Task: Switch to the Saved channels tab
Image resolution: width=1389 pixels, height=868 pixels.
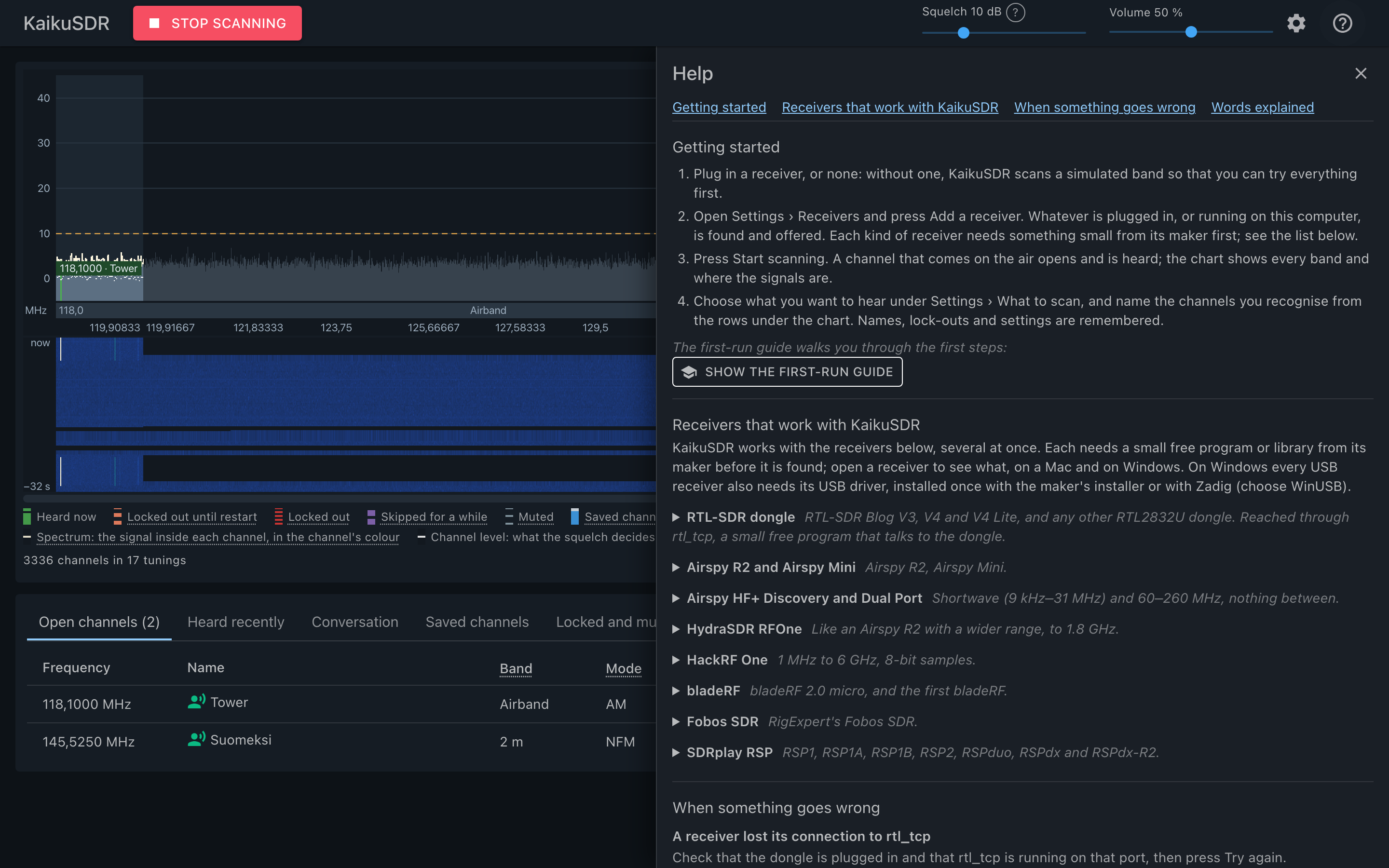Action: tap(477, 622)
